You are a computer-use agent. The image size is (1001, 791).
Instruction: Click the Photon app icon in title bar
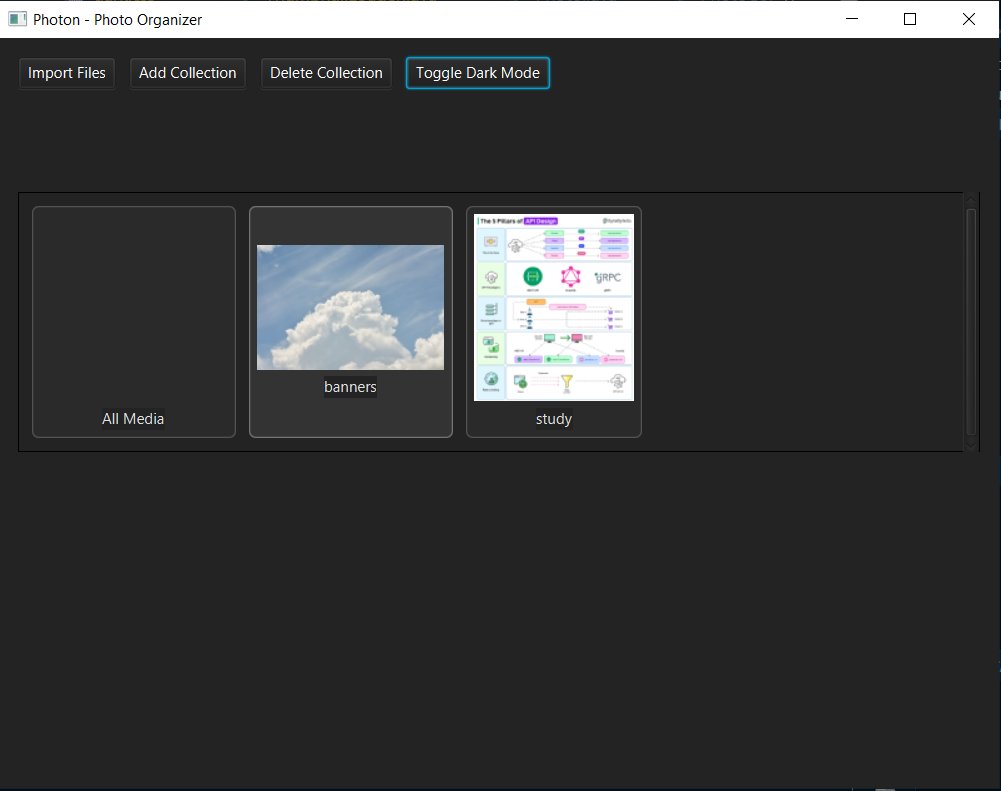pyautogui.click(x=17, y=19)
